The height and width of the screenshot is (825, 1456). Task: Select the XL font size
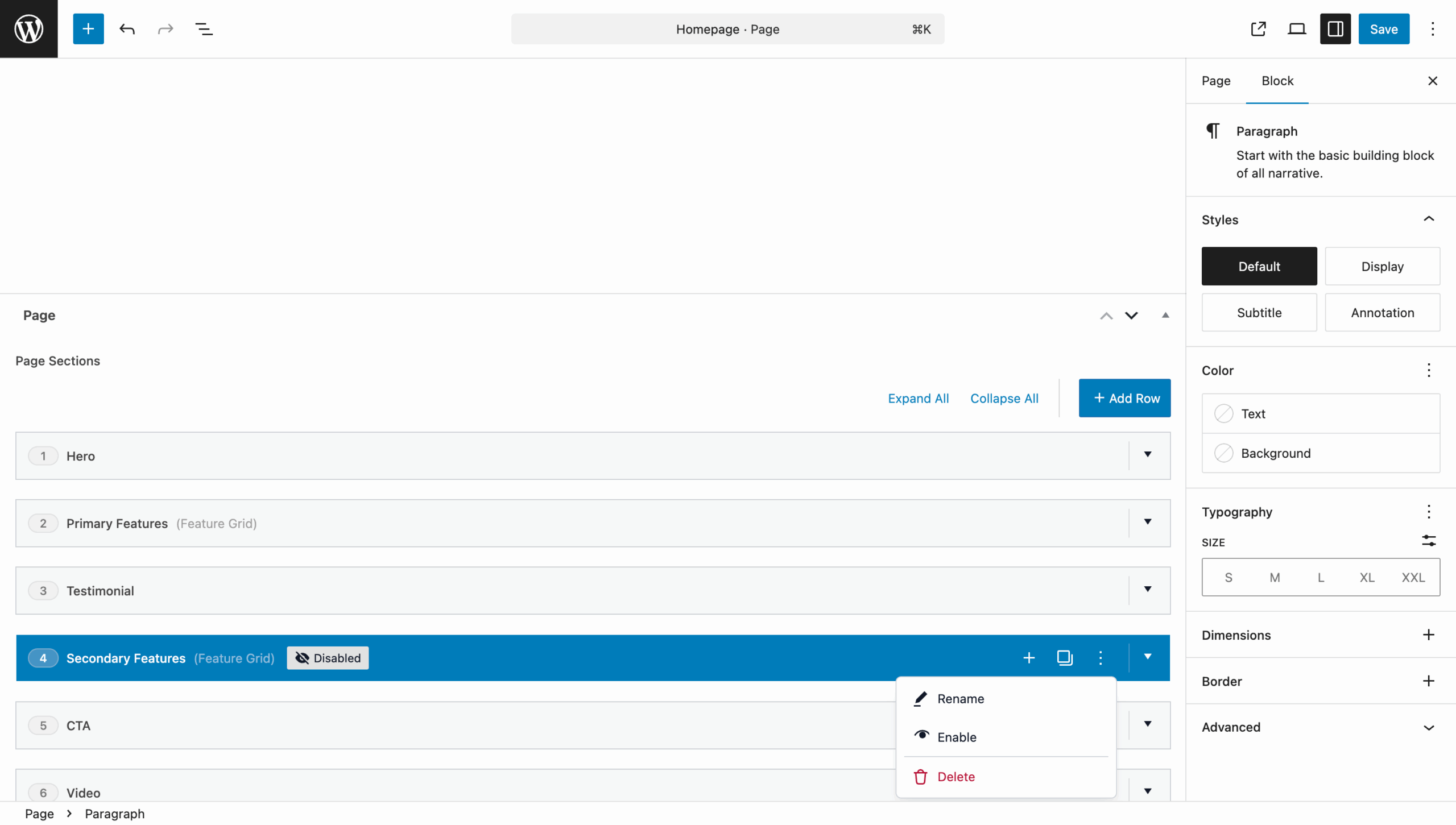tap(1366, 577)
